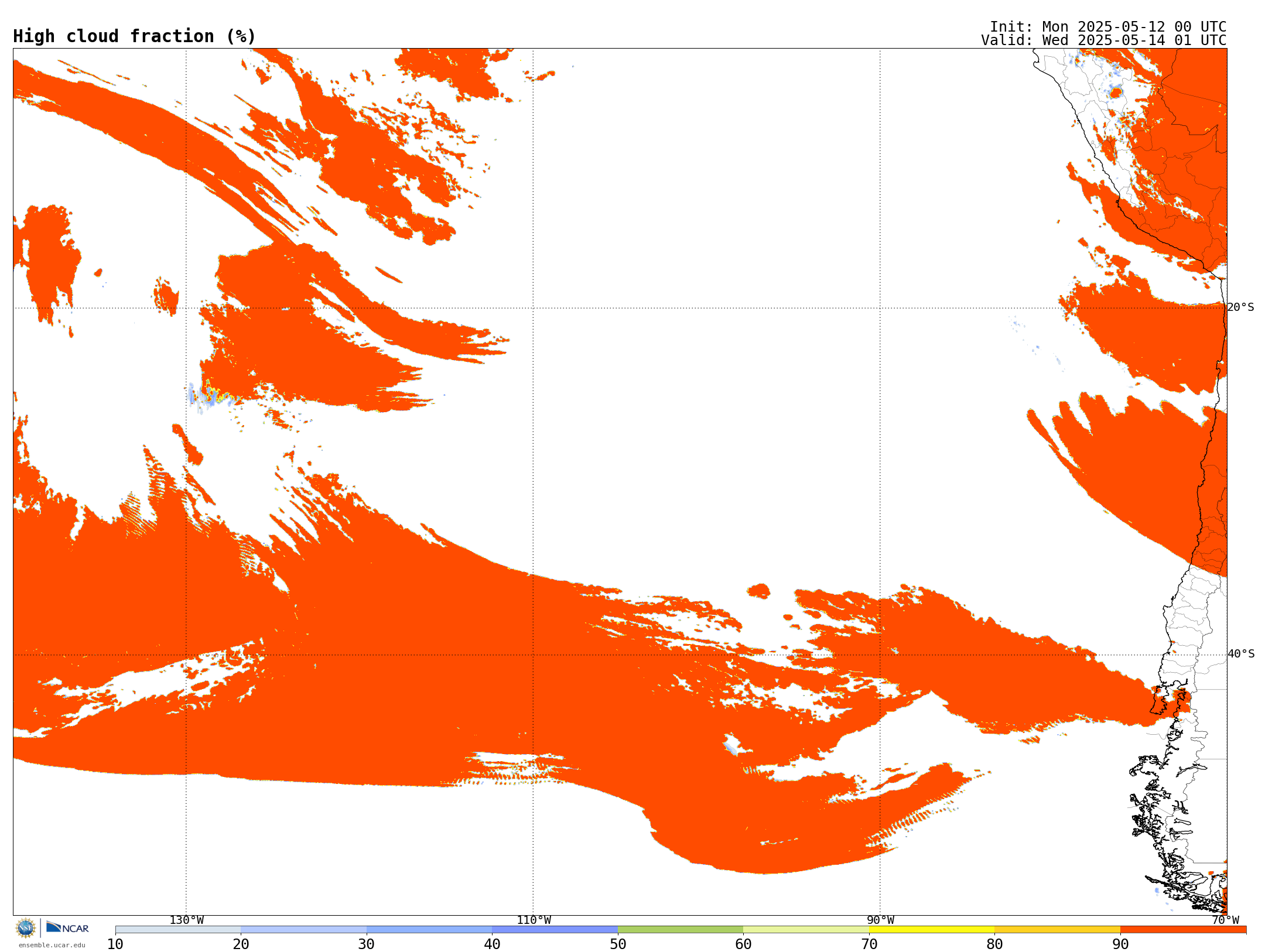Screen dimensions: 1265x952
Task: Click the 110°W longitude label
Action: pos(534,920)
